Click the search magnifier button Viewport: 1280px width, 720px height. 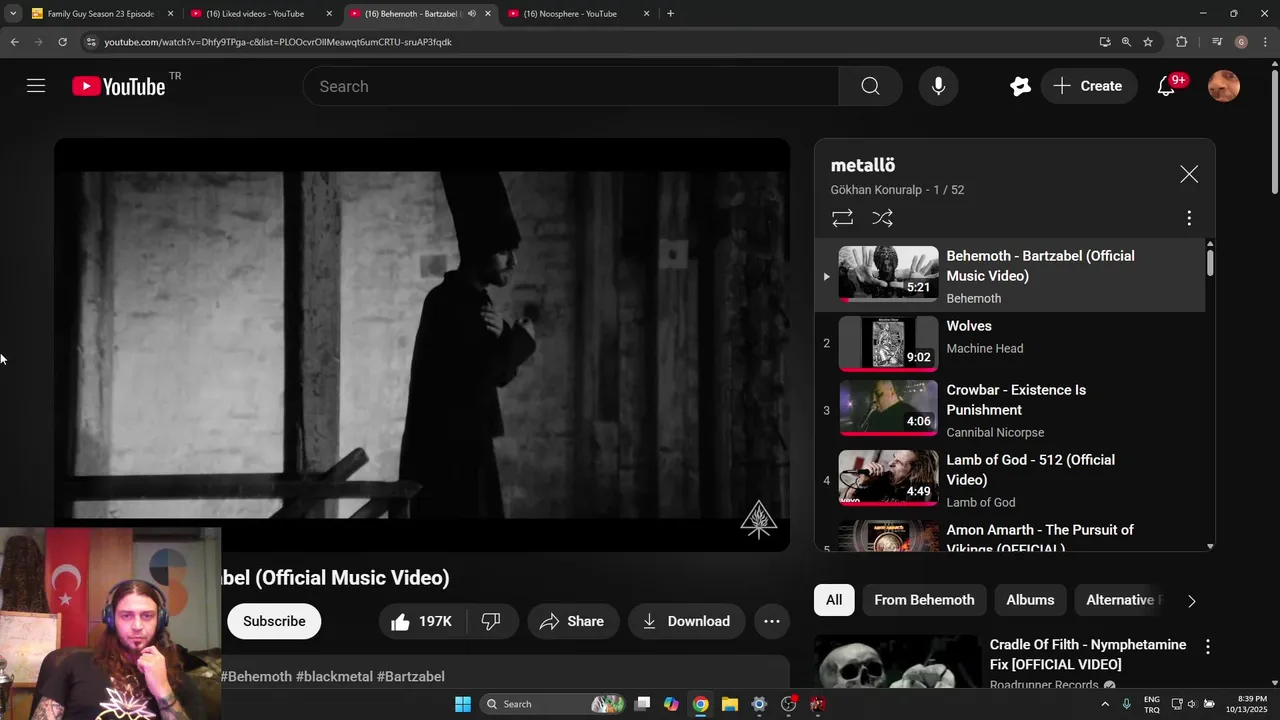(870, 86)
